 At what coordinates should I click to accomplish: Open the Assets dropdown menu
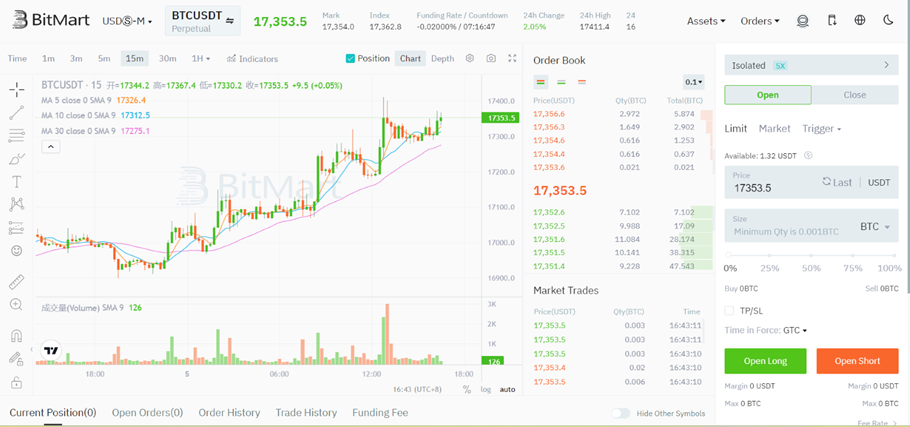click(706, 21)
